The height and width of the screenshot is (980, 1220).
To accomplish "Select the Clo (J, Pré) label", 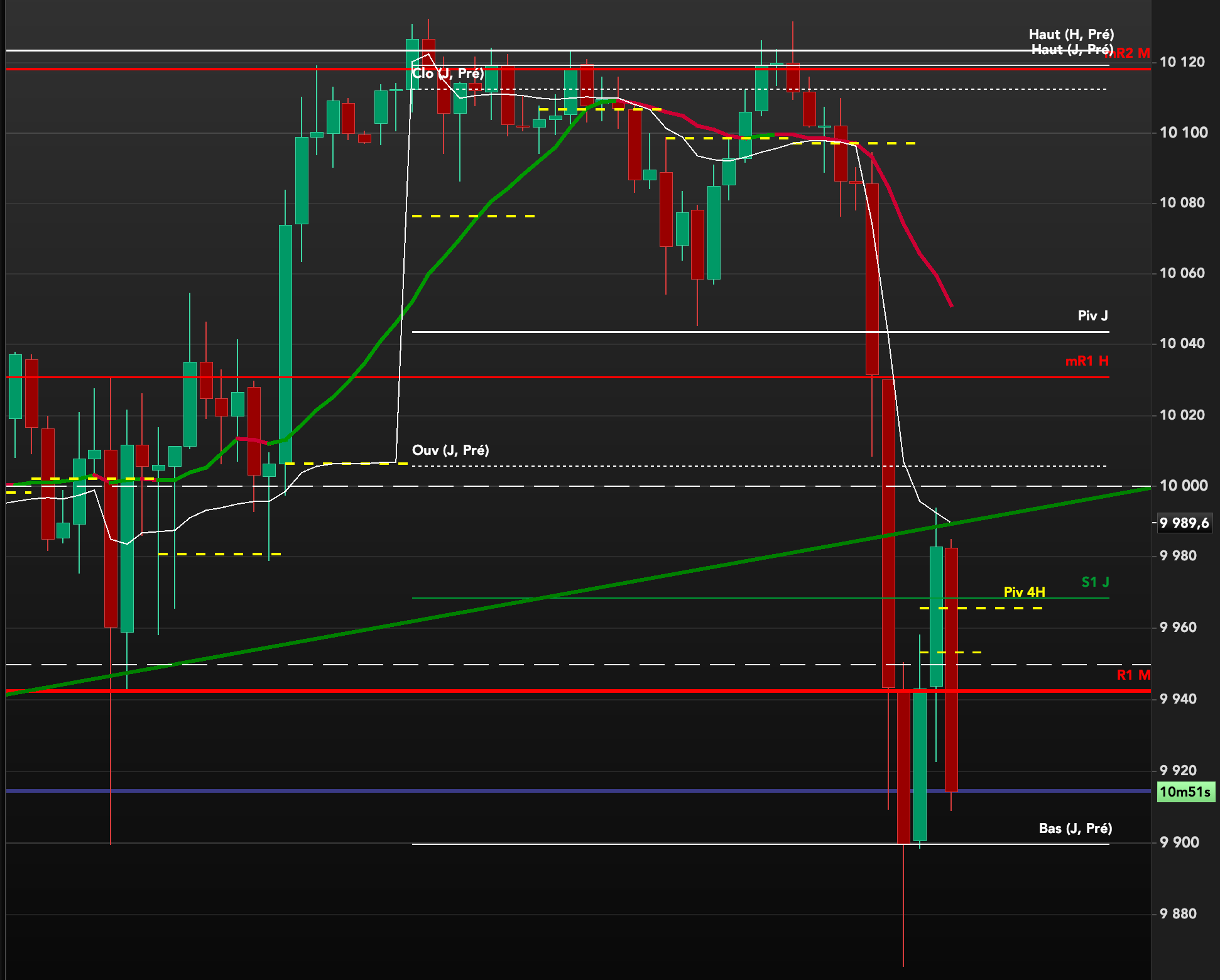I will (x=447, y=73).
